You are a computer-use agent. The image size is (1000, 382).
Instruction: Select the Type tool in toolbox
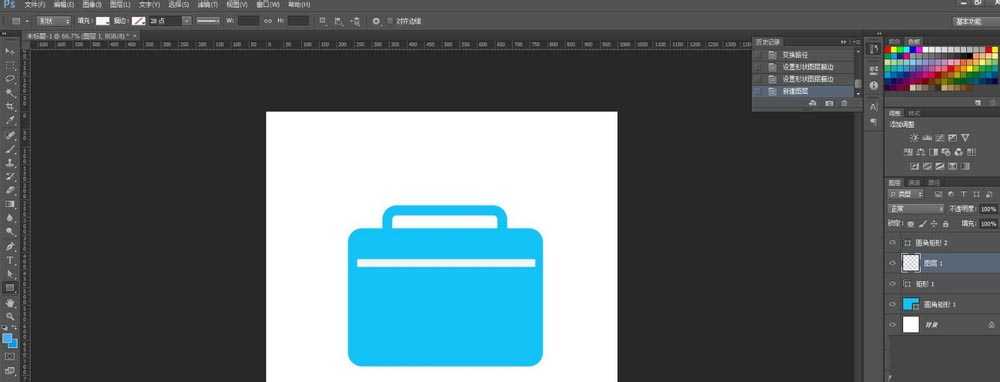pos(10,260)
